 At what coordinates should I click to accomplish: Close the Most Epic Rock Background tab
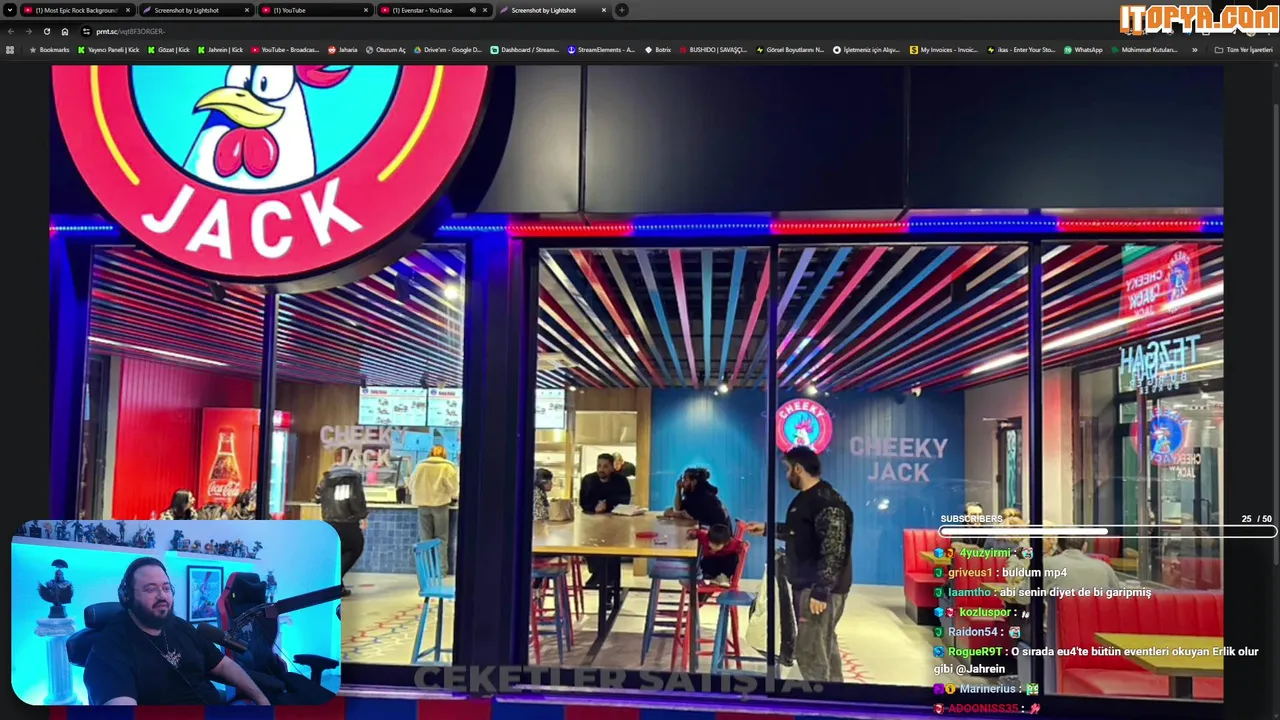tap(128, 10)
